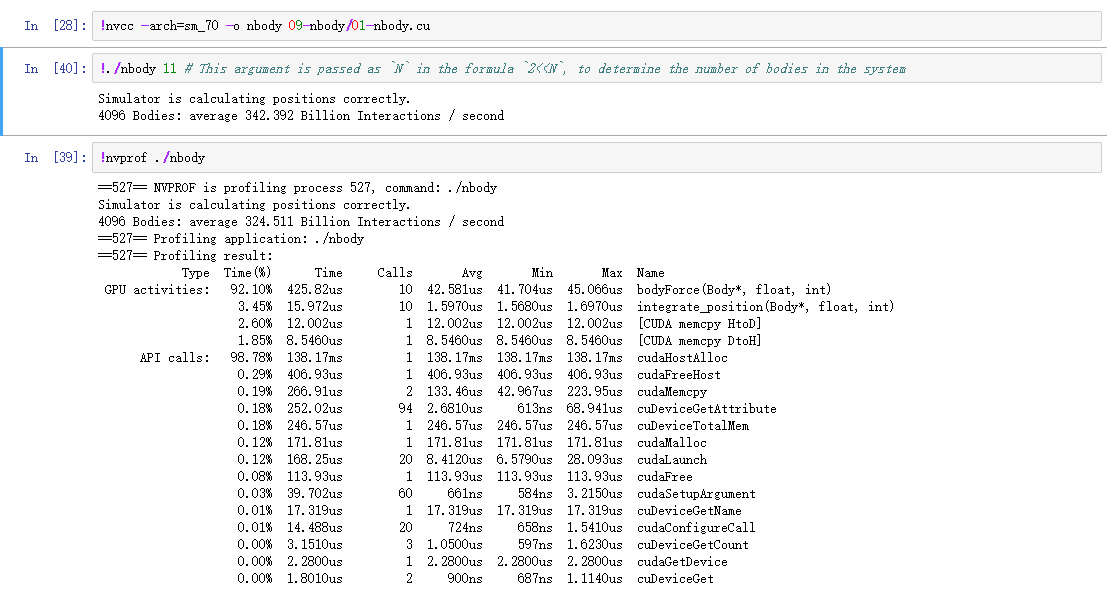The width and height of the screenshot is (1107, 605).
Task: Click the 'cuDeviceTotalMem' entry
Action: pos(693,426)
